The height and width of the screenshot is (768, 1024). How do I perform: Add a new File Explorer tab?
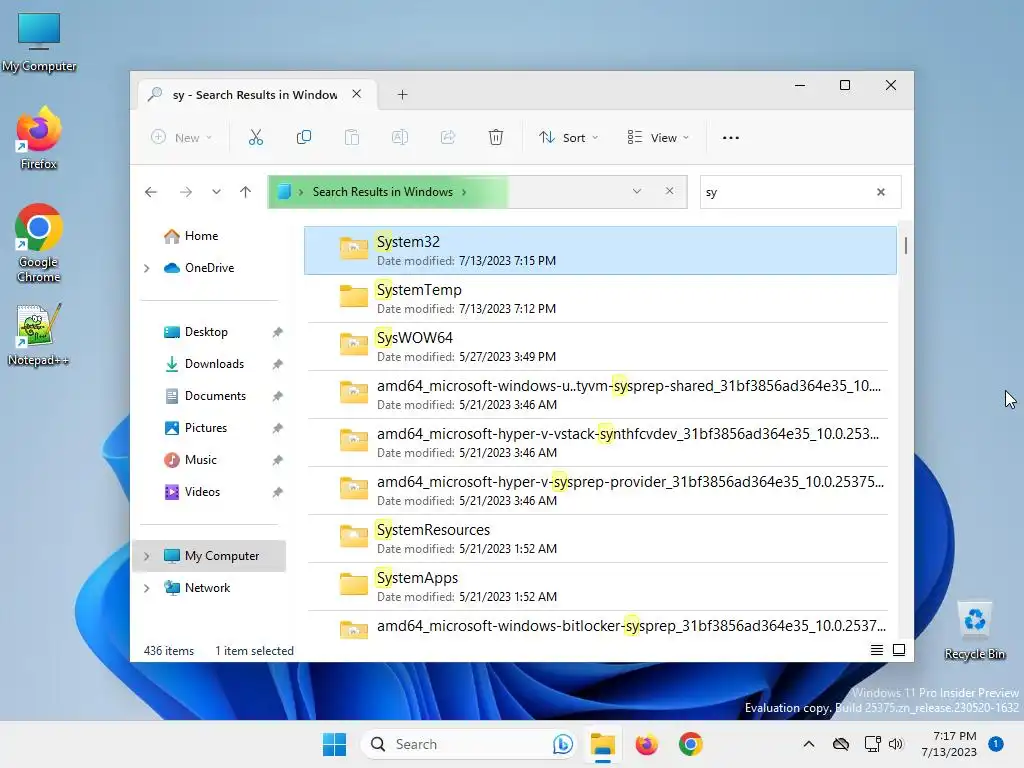pyautogui.click(x=402, y=95)
